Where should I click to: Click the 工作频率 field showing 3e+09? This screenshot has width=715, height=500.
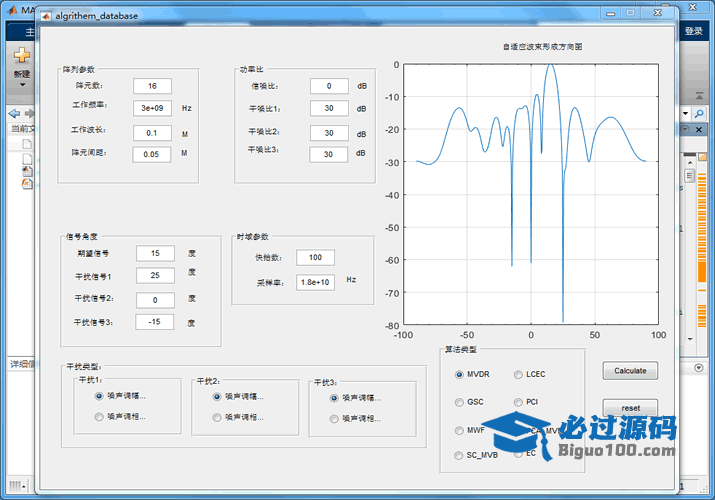tap(152, 108)
